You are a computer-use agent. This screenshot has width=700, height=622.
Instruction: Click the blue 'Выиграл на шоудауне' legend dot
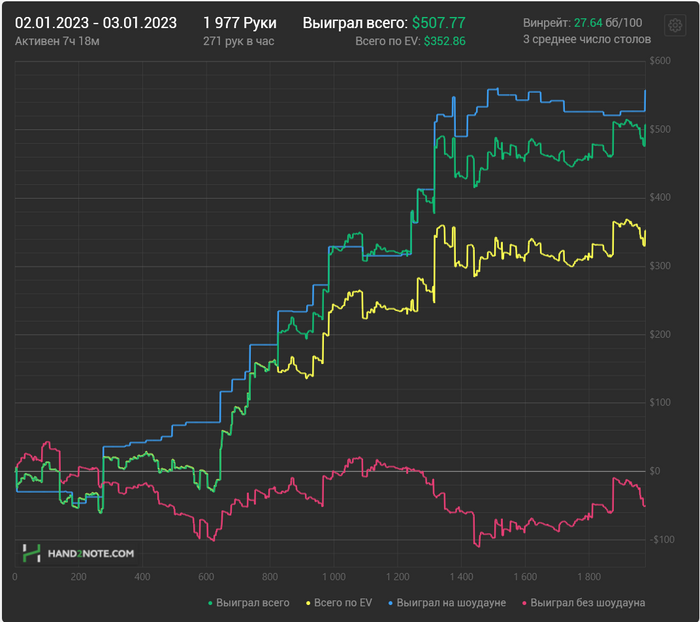390,603
